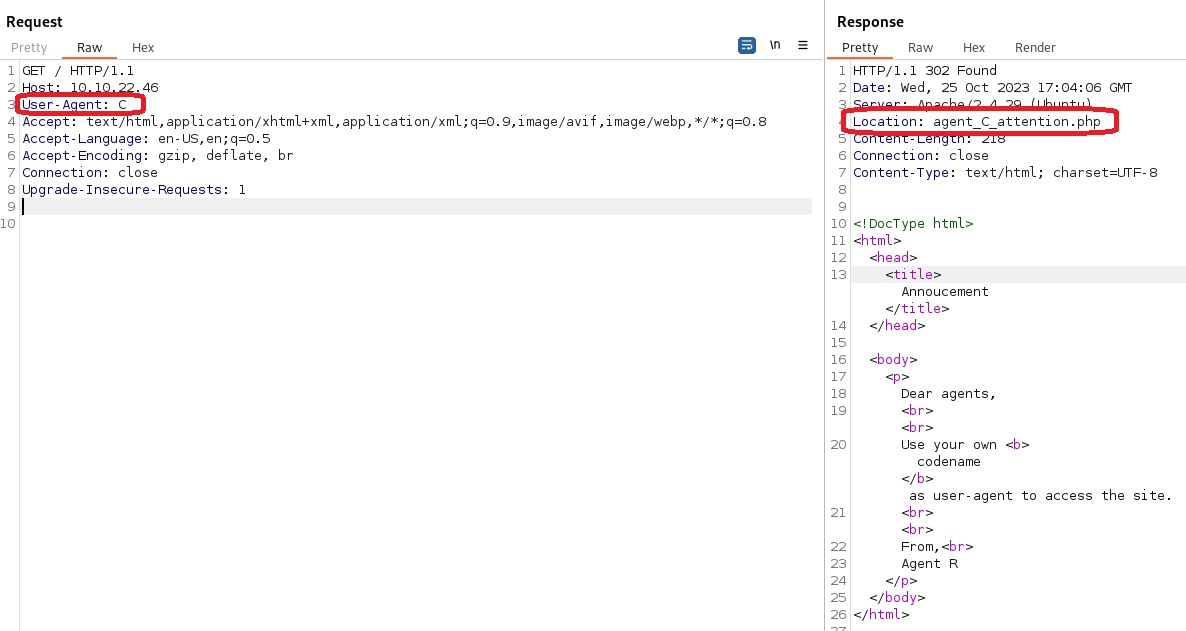Toggle the word wrap icon in Request panel
The image size is (1186, 631).
[x=747, y=45]
